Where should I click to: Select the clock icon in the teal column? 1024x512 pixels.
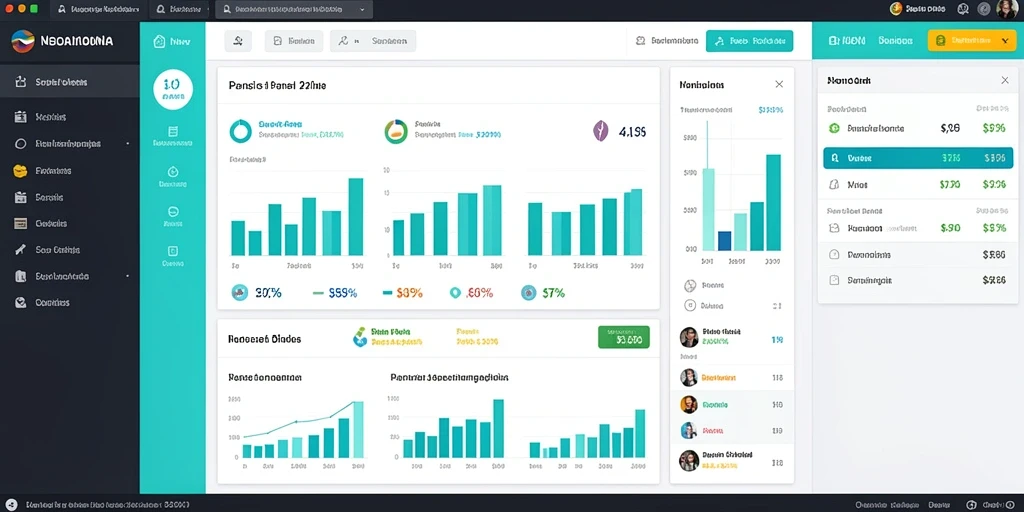coord(173,172)
